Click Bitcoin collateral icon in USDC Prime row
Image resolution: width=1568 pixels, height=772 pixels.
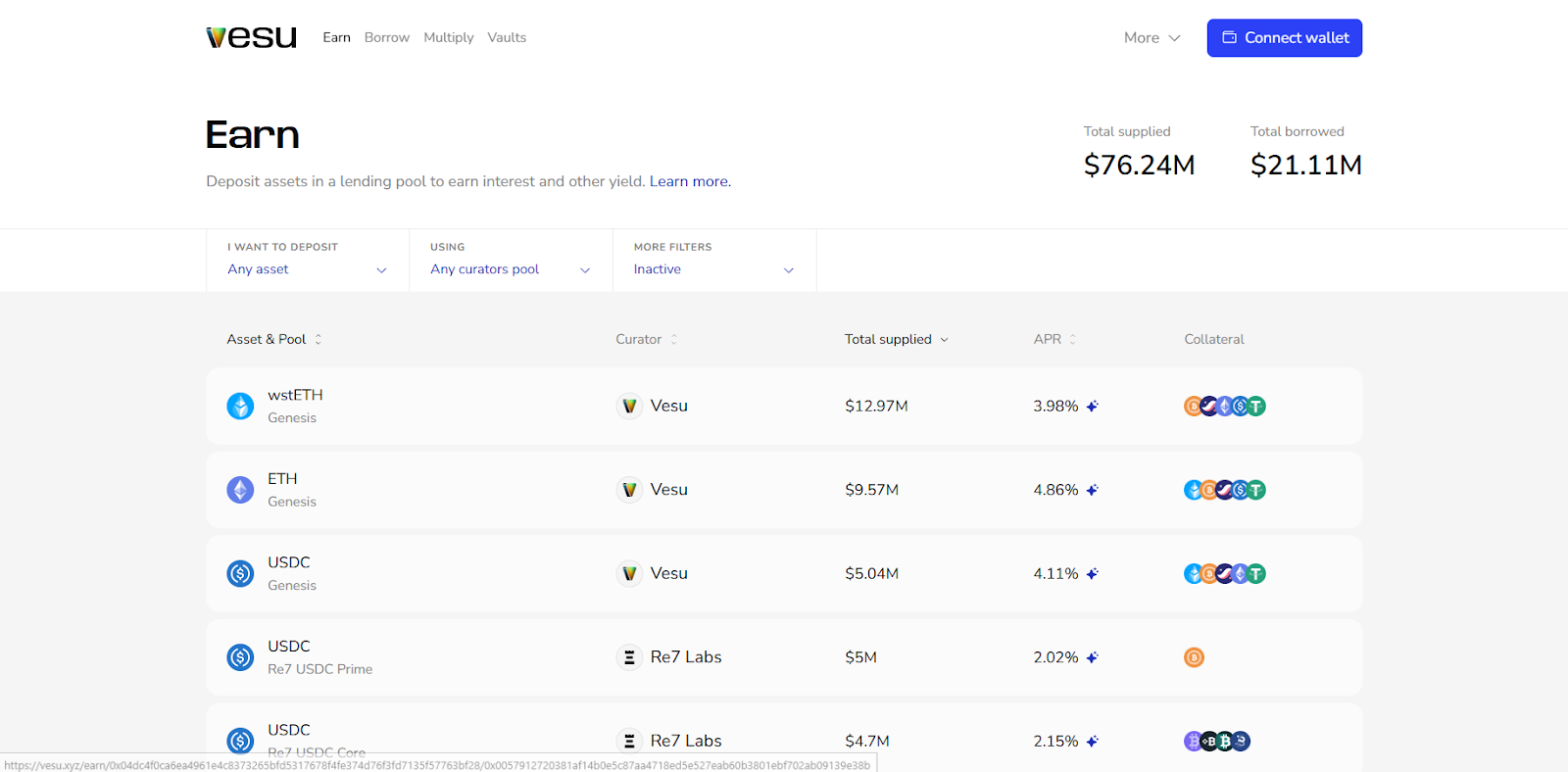pos(1194,657)
